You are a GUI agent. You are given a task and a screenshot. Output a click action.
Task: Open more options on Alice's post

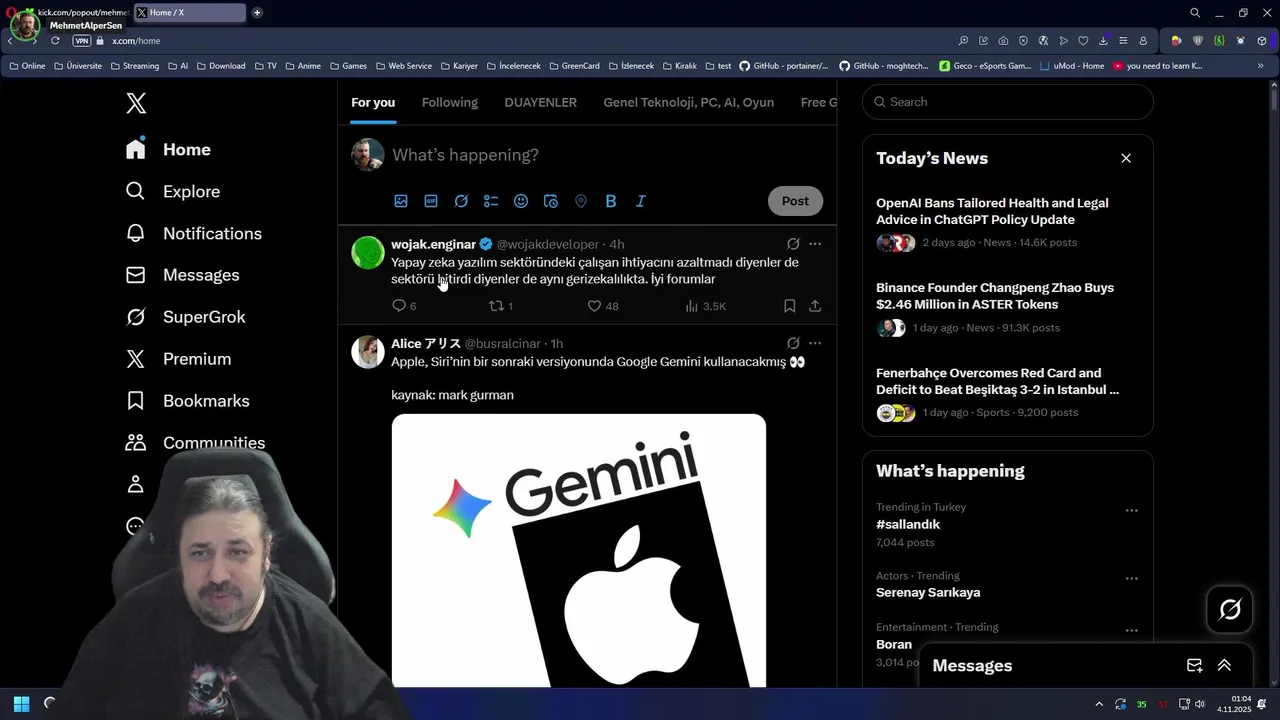pyautogui.click(x=815, y=343)
